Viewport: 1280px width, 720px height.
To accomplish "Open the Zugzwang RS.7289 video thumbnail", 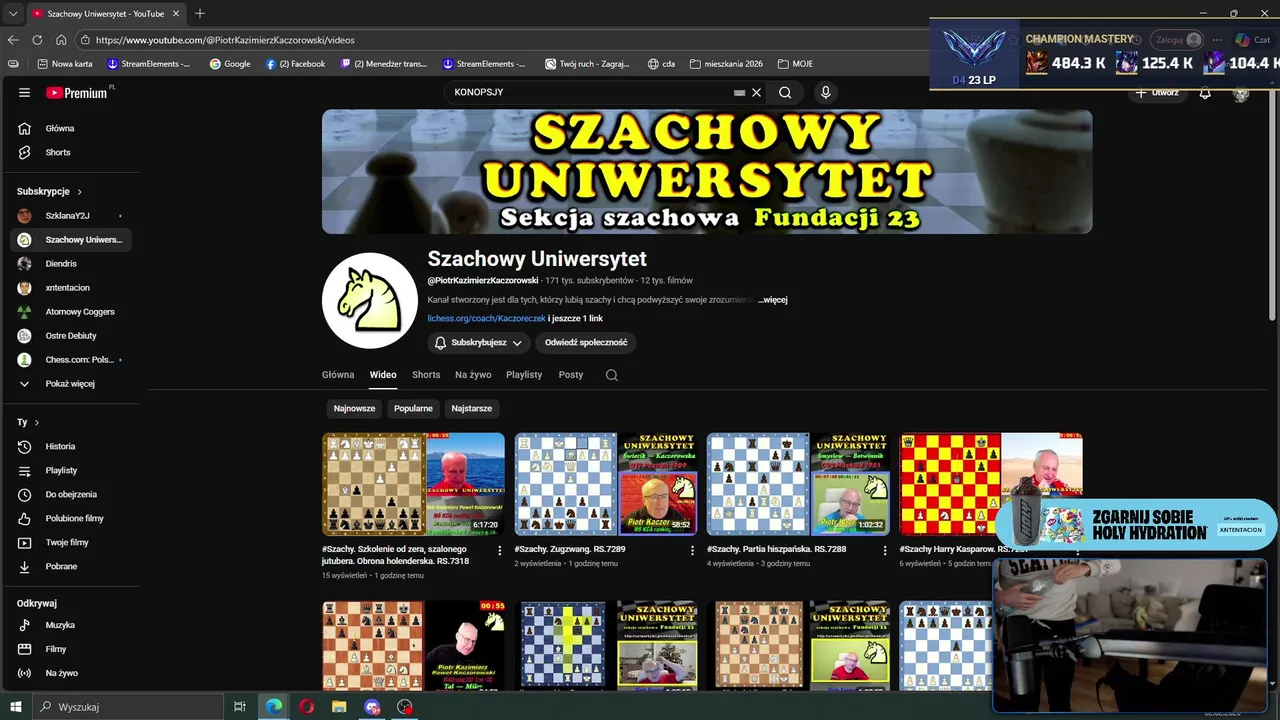I will click(x=606, y=484).
